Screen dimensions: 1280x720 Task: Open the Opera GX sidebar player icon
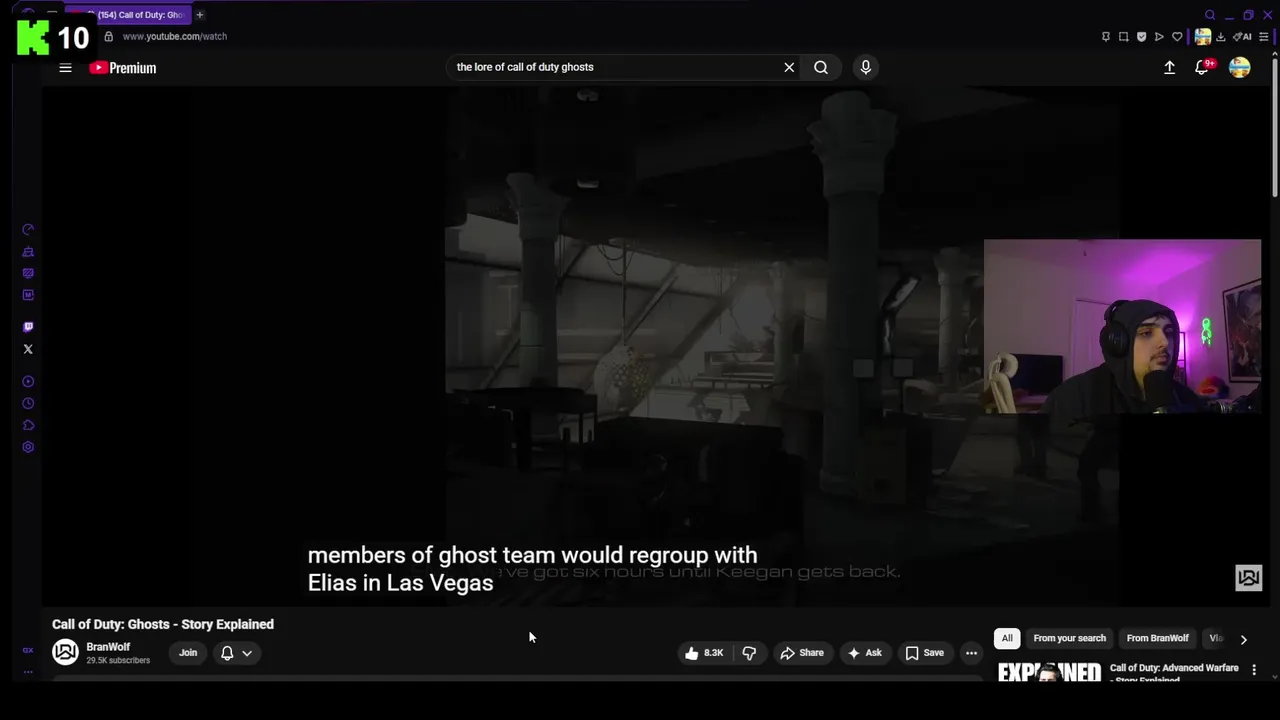coord(28,381)
